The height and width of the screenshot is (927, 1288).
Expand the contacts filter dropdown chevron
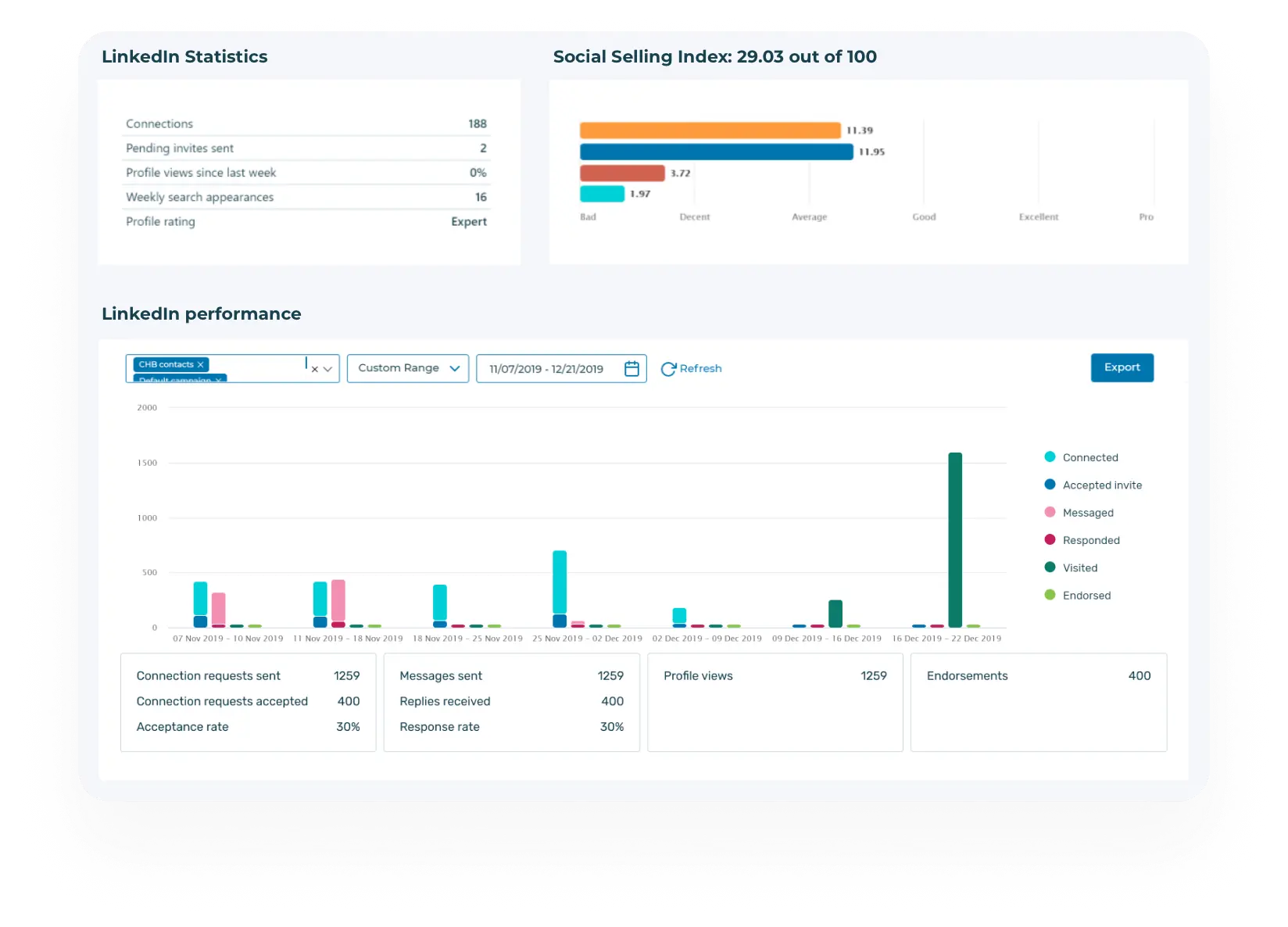(328, 368)
